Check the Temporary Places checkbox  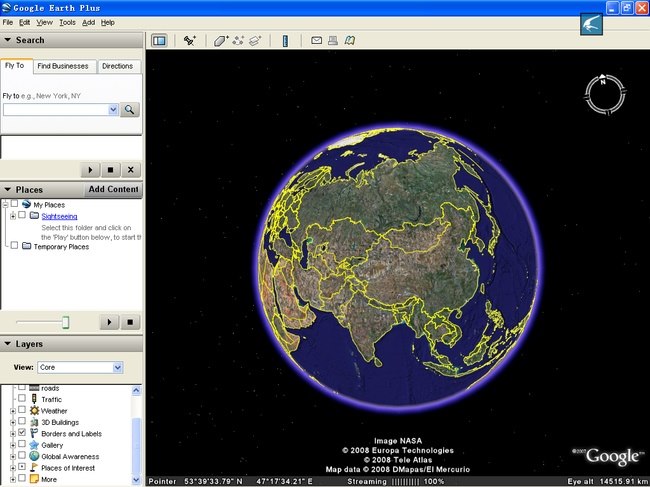pyautogui.click(x=15, y=245)
